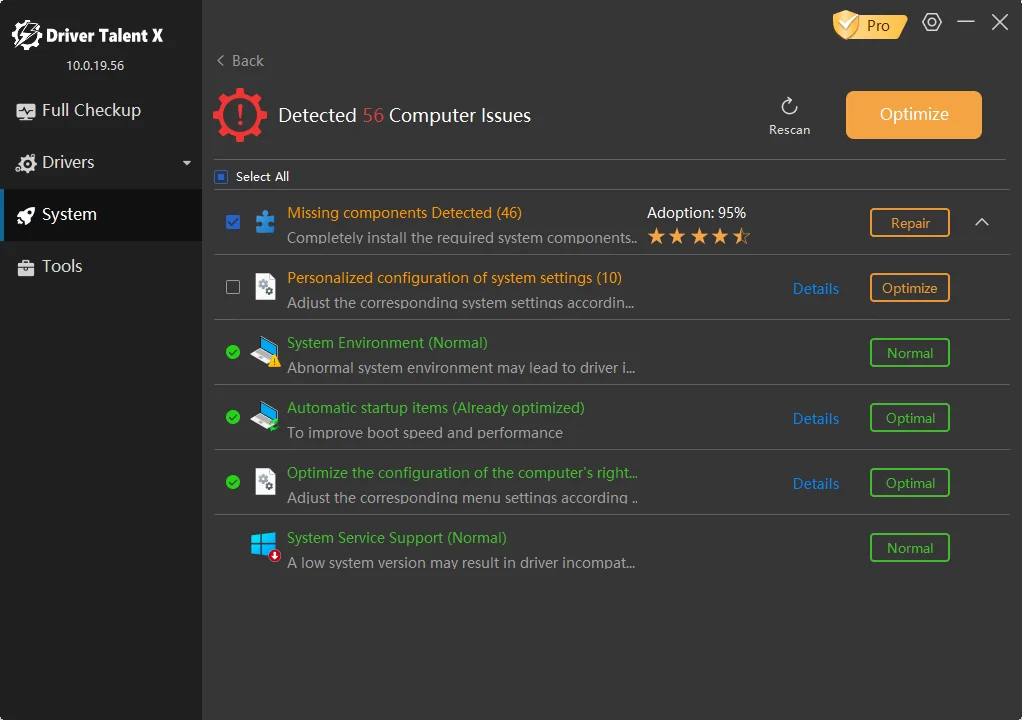
Task: Select Automatic startup items title
Action: click(435, 408)
